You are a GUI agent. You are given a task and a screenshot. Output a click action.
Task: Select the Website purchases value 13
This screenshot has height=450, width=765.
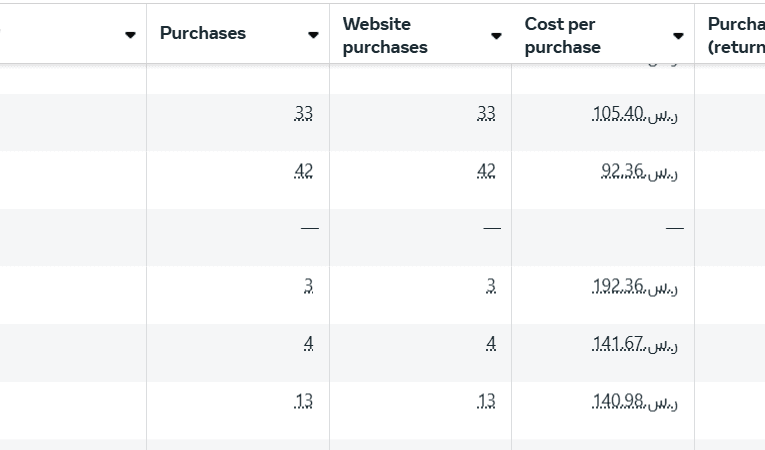[x=487, y=402]
